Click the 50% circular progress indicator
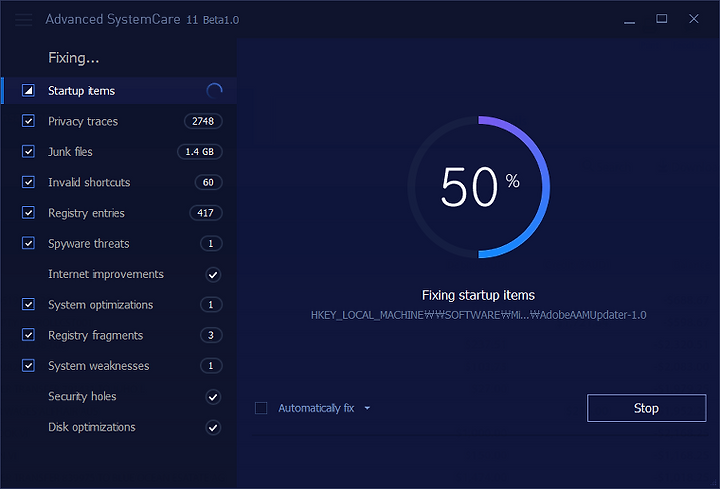Image resolution: width=720 pixels, height=489 pixels. [478, 187]
